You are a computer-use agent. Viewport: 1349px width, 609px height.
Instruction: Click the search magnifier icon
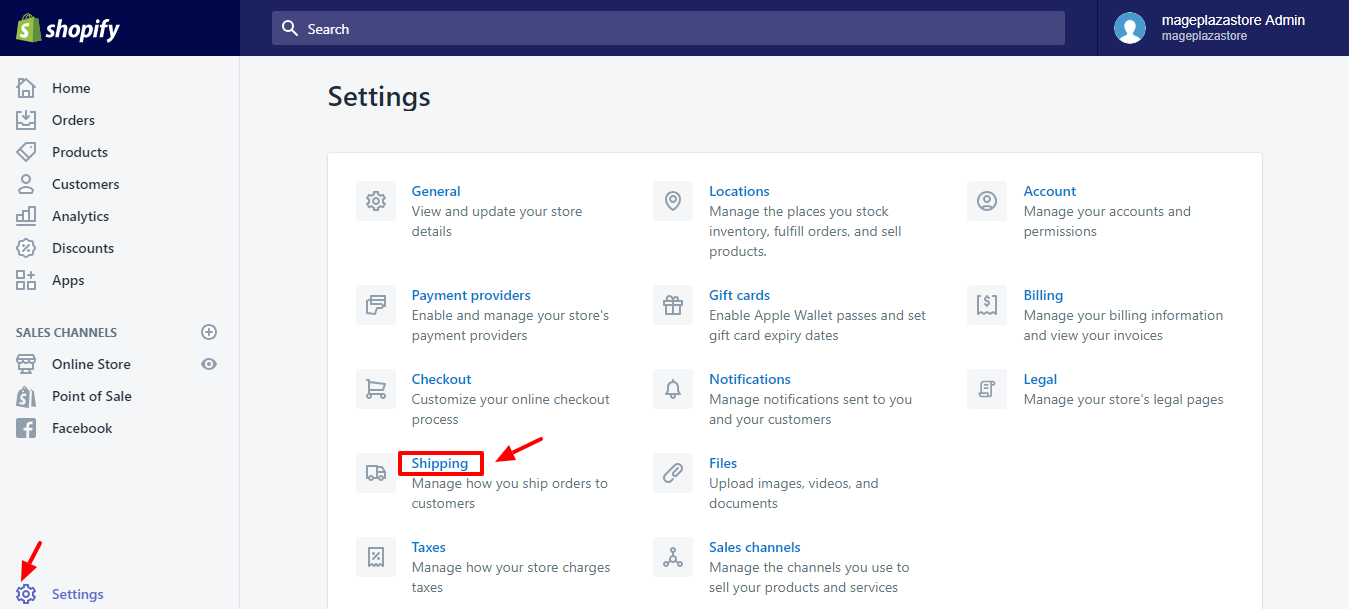[290, 28]
